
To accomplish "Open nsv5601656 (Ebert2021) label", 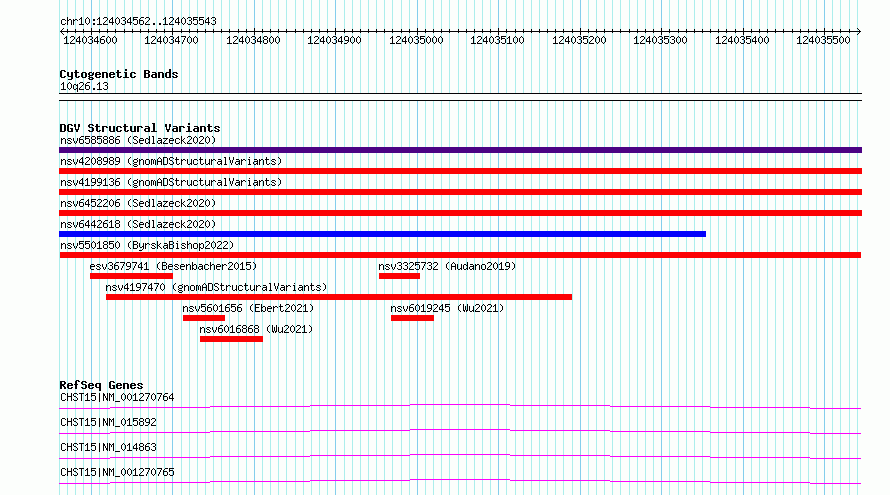I will pos(248,308).
